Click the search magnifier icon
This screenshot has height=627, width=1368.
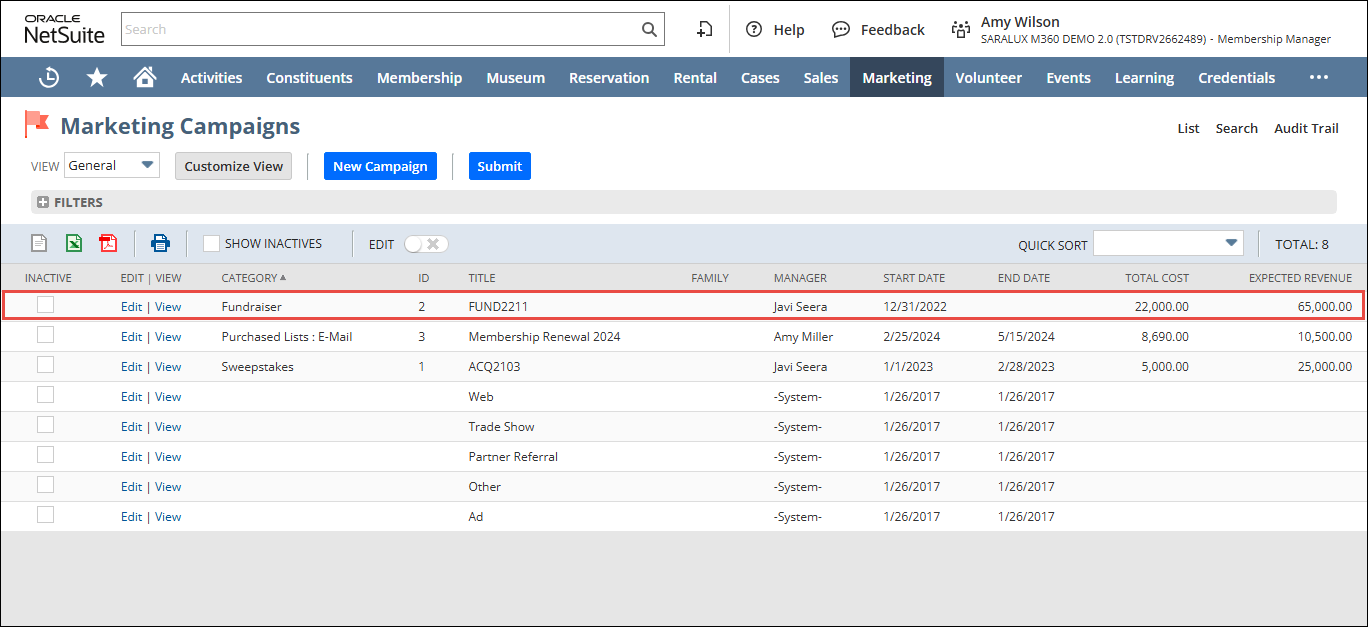click(649, 30)
